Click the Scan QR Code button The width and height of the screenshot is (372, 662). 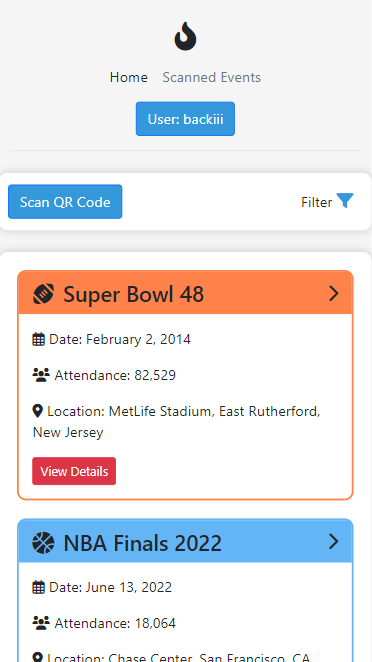click(x=65, y=202)
